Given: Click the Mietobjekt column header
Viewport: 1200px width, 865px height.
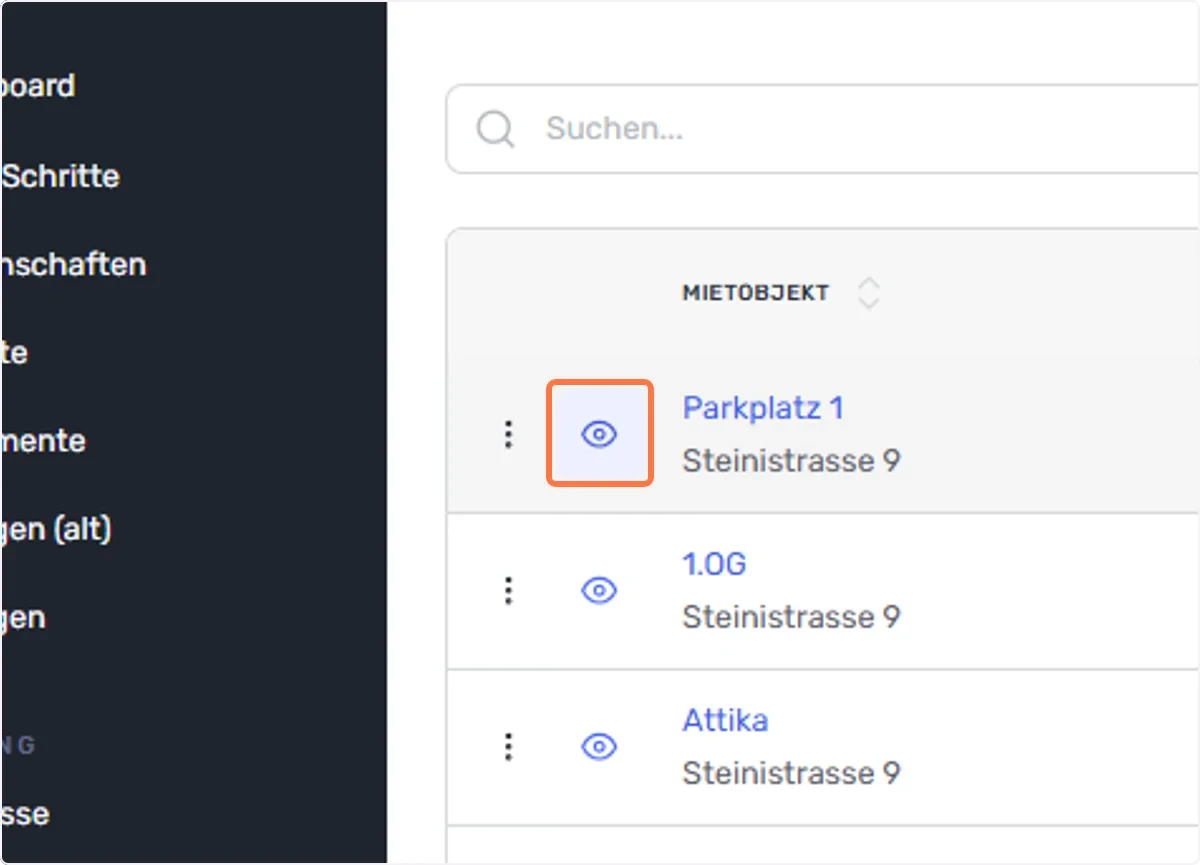Looking at the screenshot, I should click(756, 293).
